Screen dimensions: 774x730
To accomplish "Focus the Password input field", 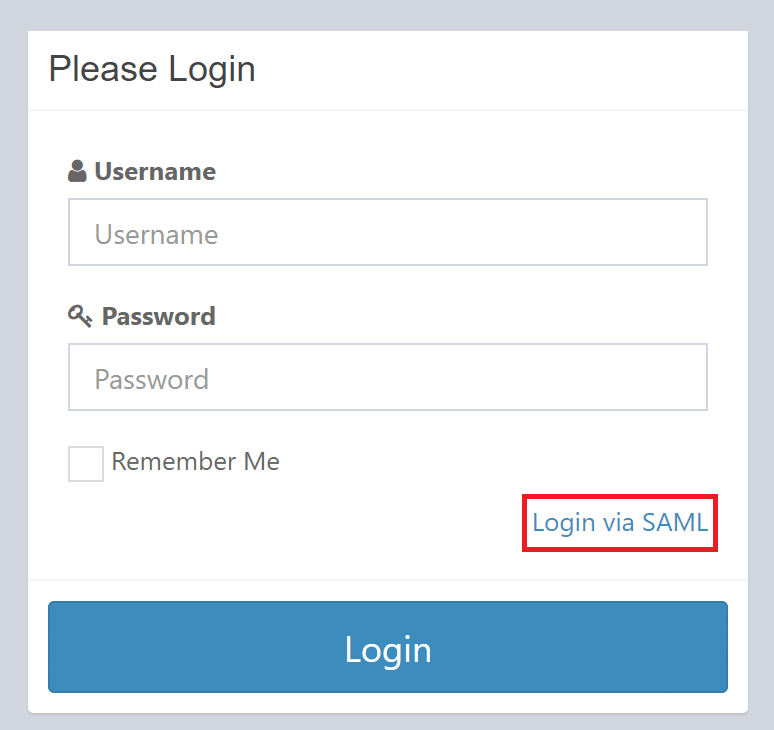I will [387, 377].
